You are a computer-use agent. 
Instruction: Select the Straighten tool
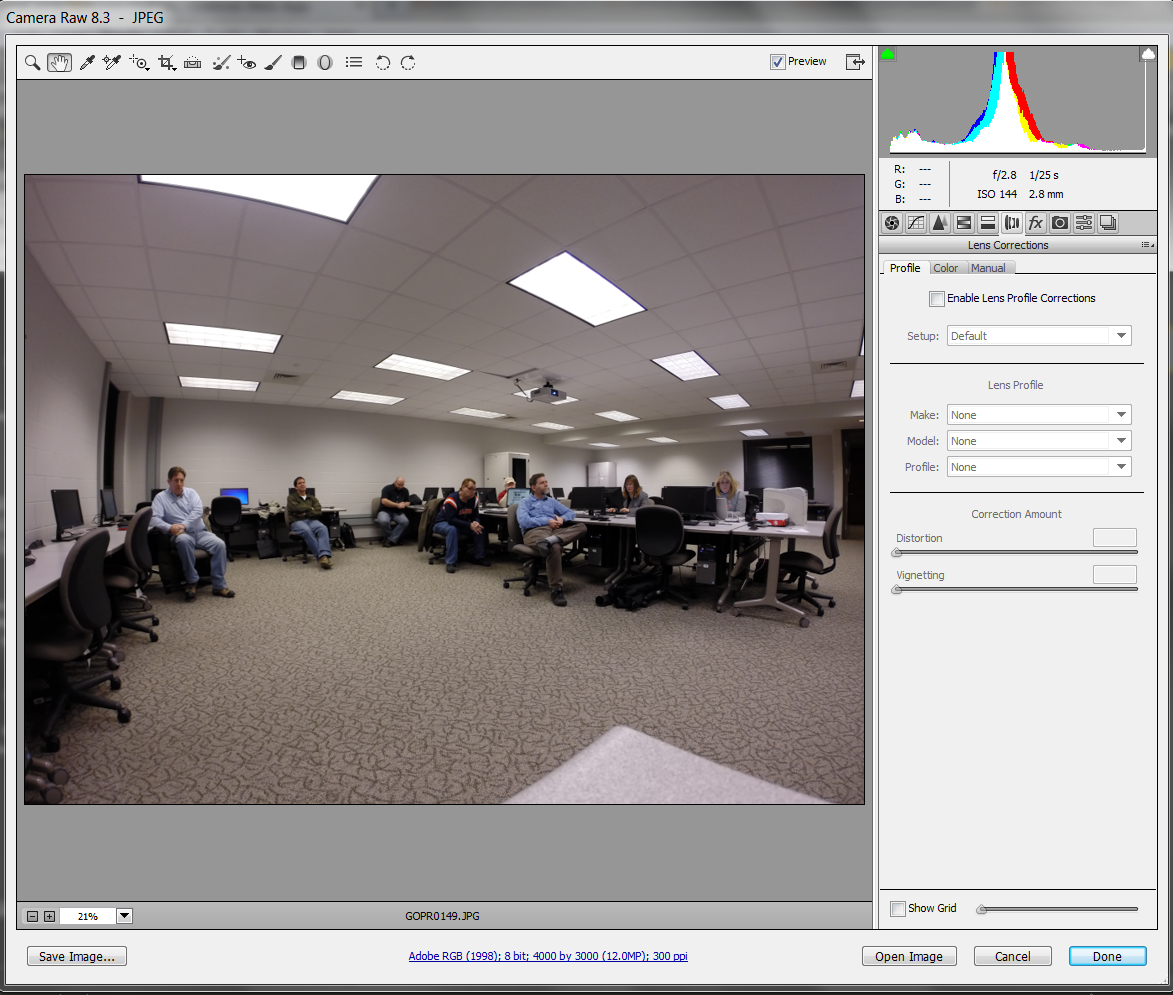[x=192, y=63]
